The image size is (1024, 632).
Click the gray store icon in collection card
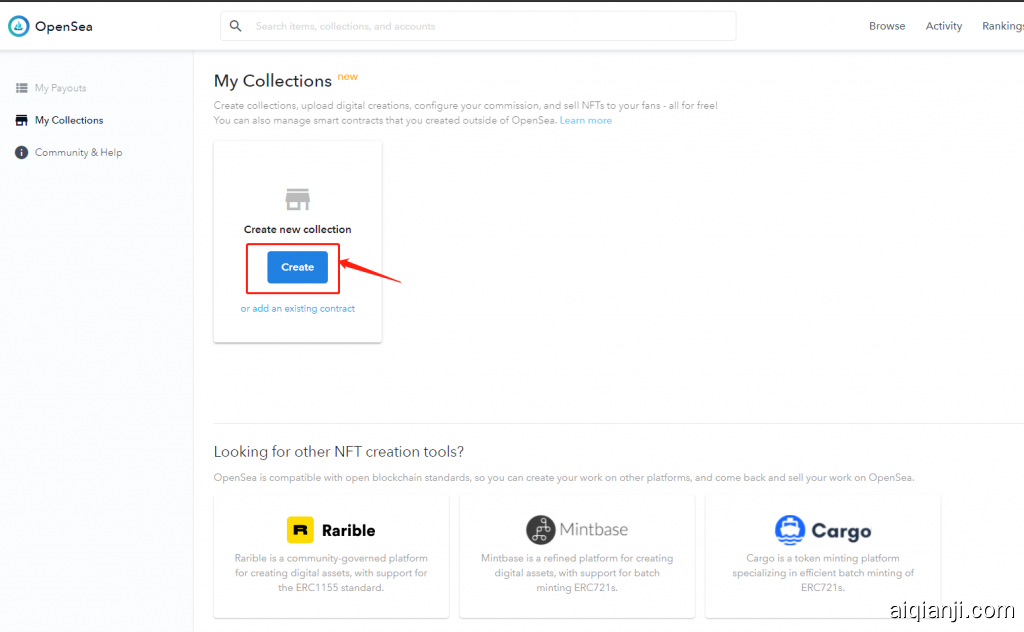point(298,199)
